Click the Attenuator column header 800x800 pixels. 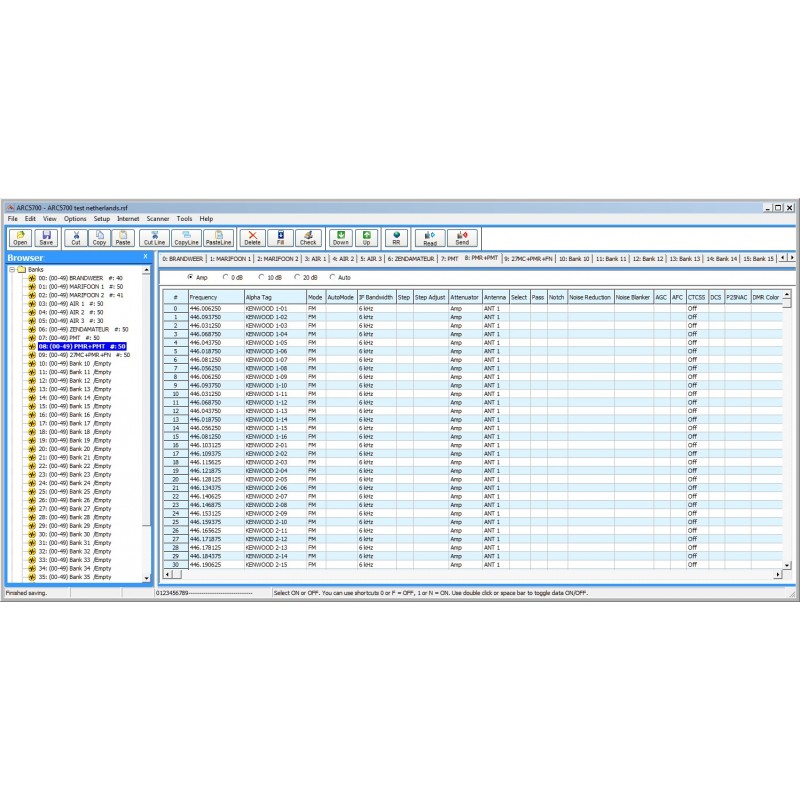(x=465, y=297)
